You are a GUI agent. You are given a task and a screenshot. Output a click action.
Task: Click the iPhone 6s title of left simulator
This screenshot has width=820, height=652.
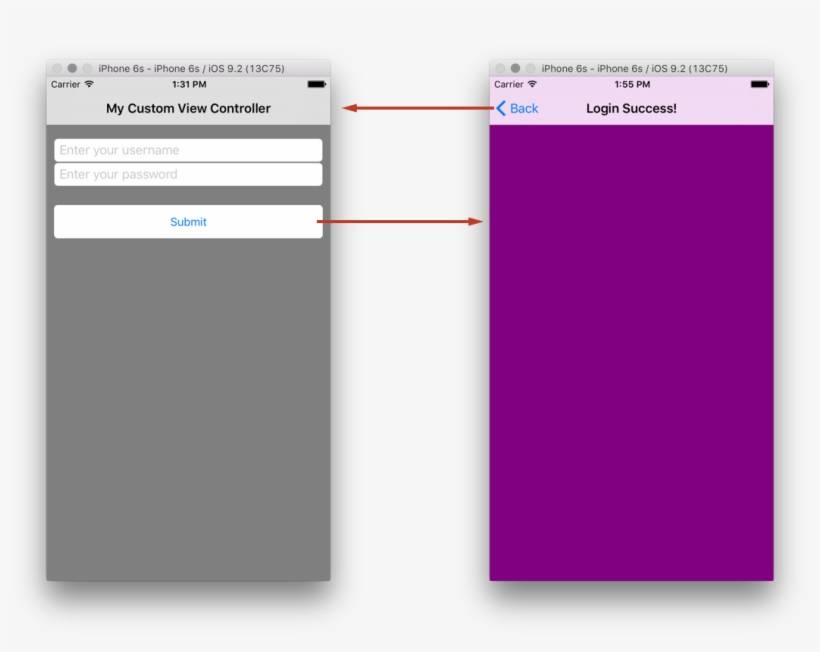189,67
